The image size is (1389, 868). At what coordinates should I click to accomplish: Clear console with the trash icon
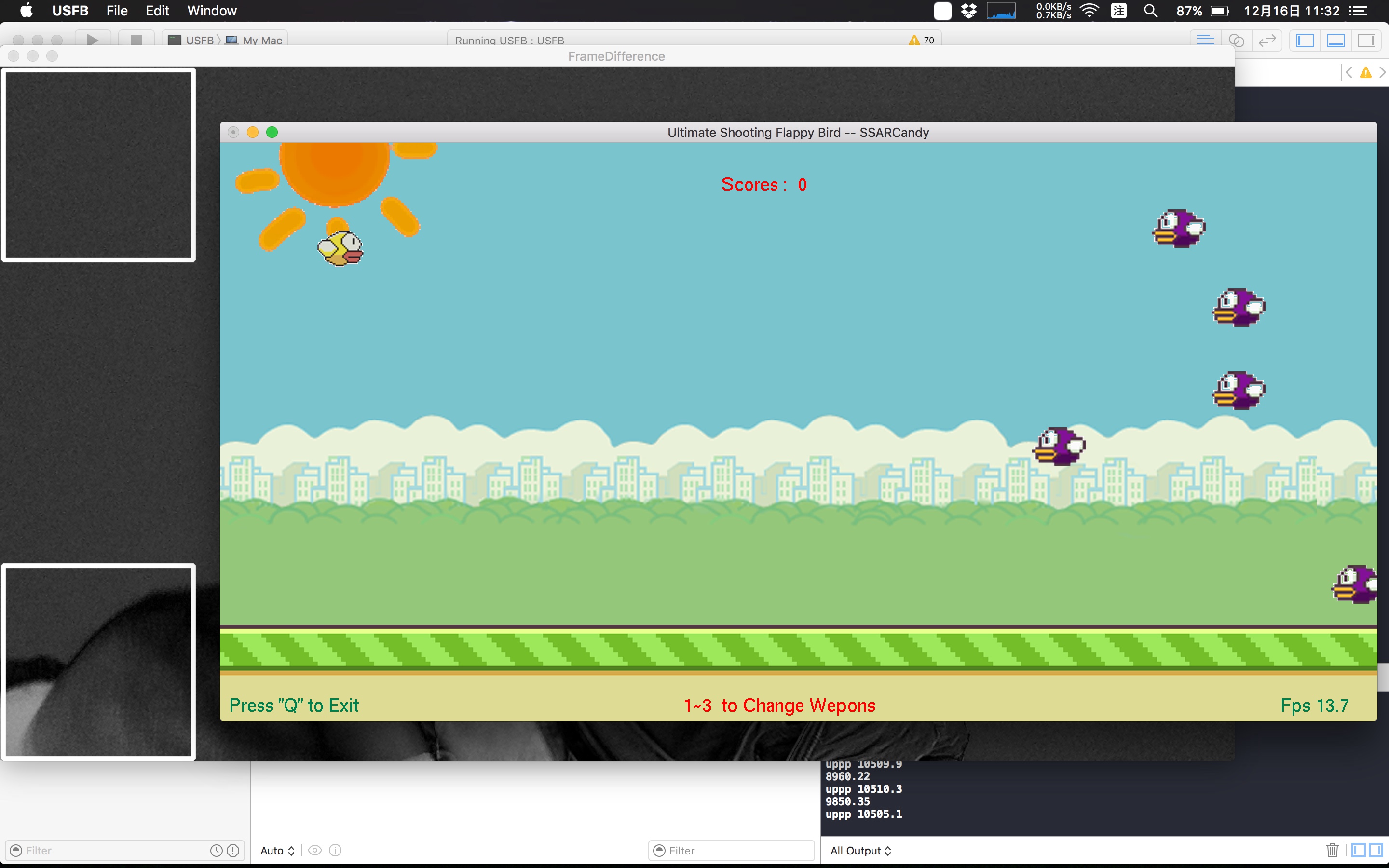1332,850
